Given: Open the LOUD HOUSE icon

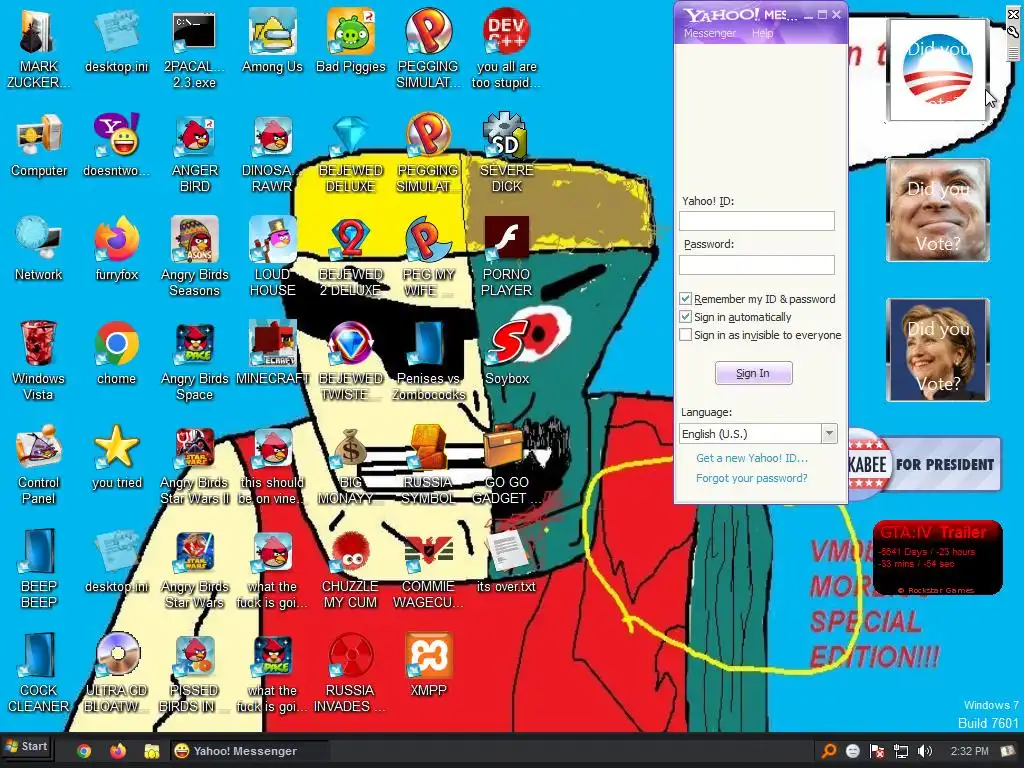Looking at the screenshot, I should coord(272,256).
